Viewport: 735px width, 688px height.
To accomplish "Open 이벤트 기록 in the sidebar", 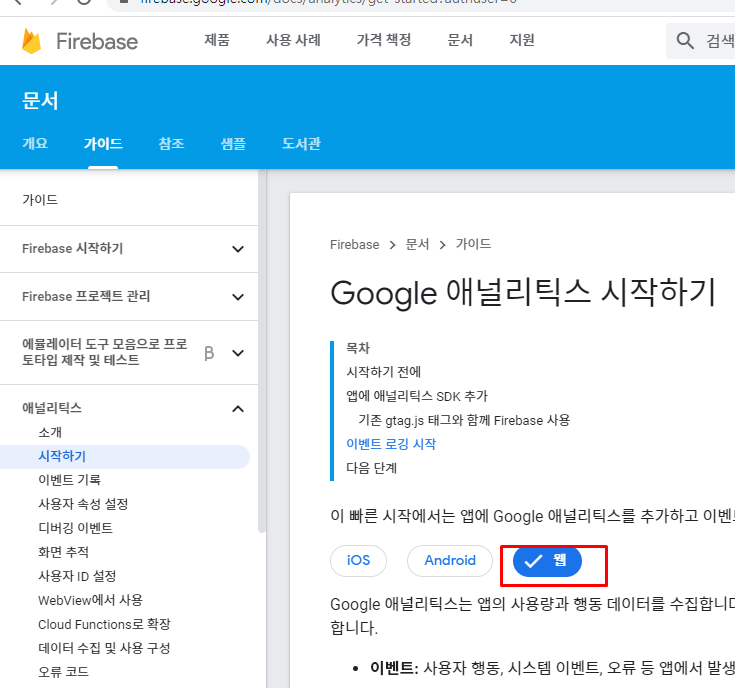I will point(69,480).
